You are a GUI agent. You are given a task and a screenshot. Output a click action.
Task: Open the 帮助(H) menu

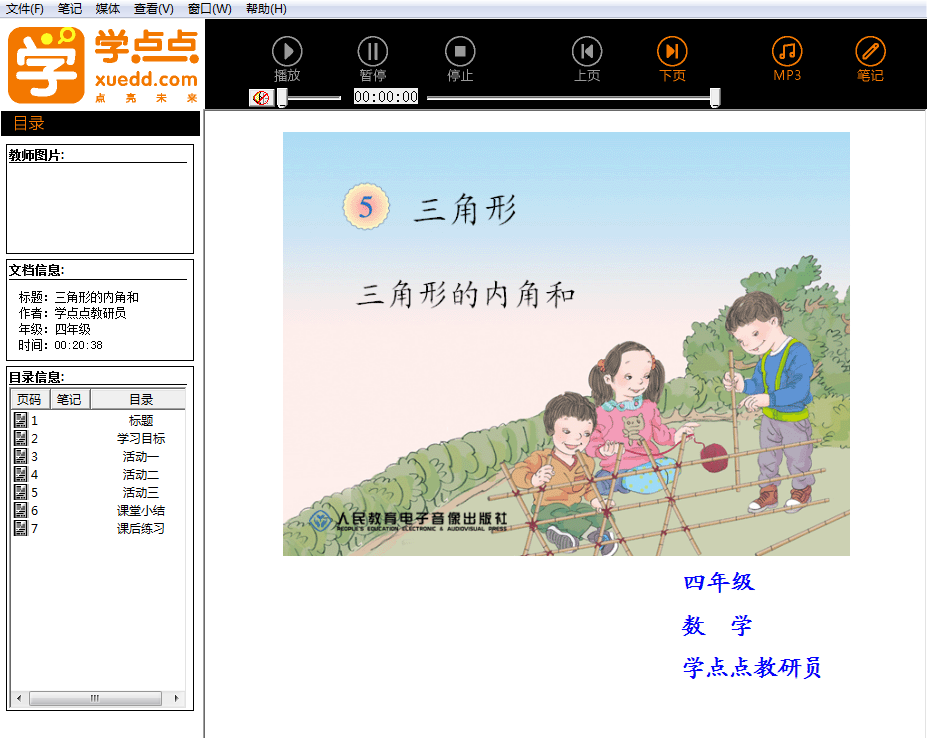click(266, 9)
